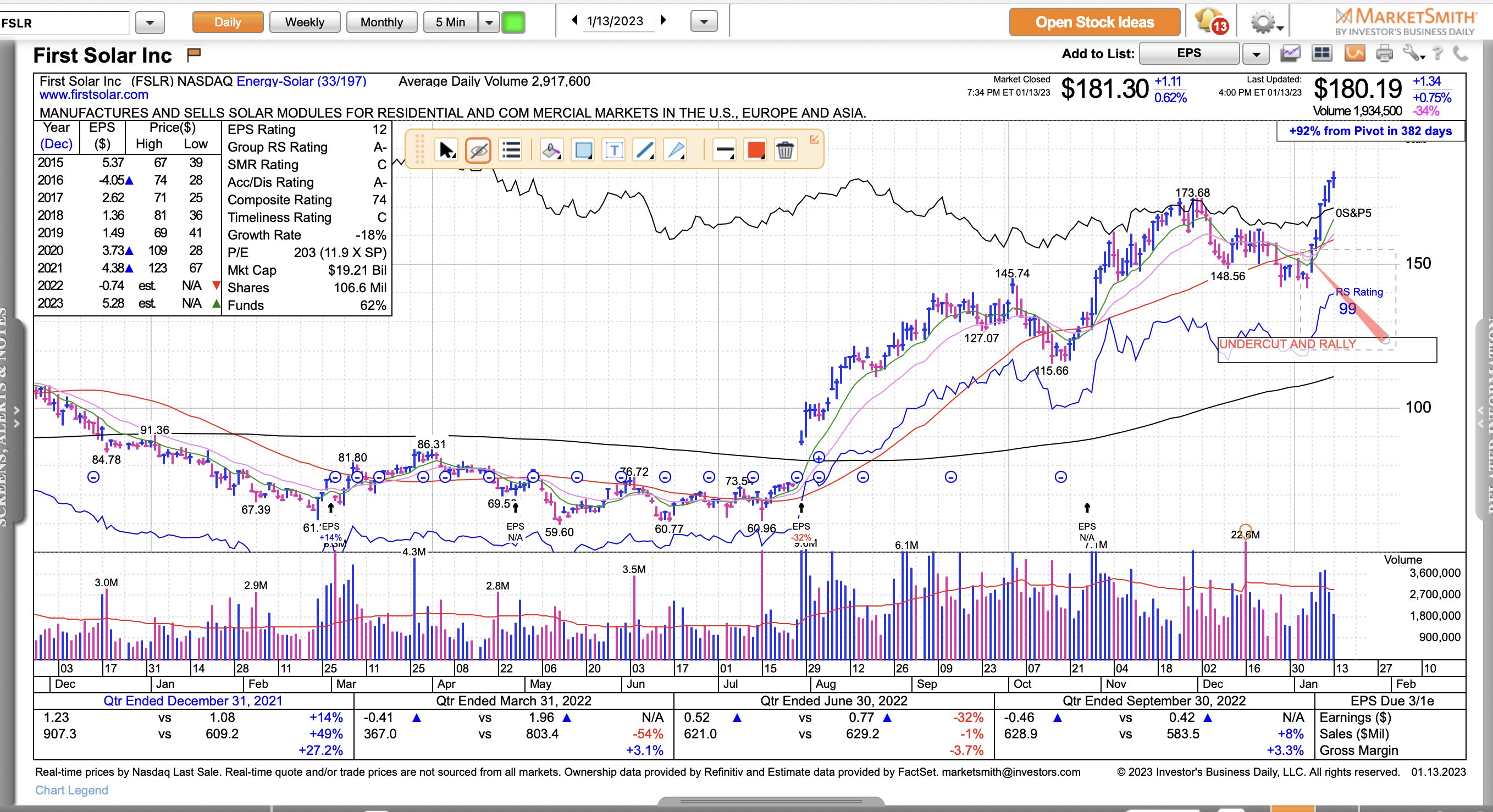Click the 2023 EPS estimate 5.28 row
1493x812 pixels.
pyautogui.click(x=129, y=303)
